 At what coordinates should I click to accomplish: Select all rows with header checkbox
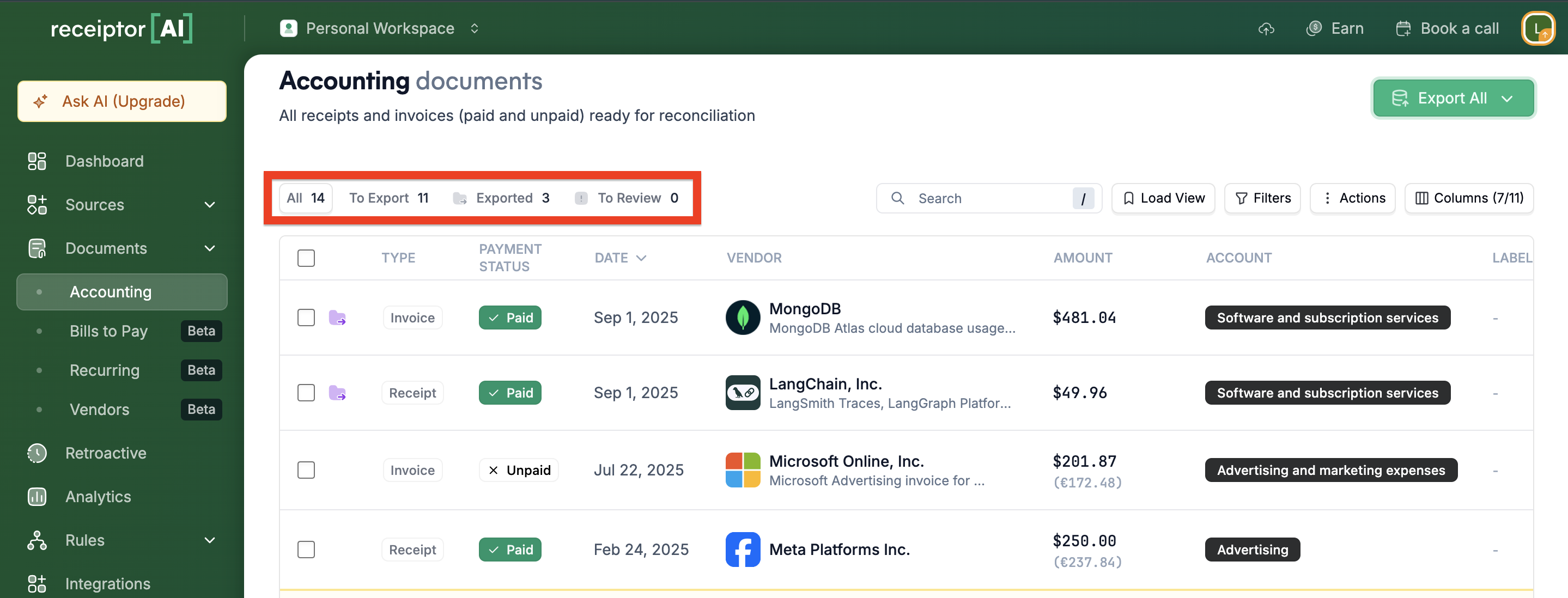coord(306,258)
